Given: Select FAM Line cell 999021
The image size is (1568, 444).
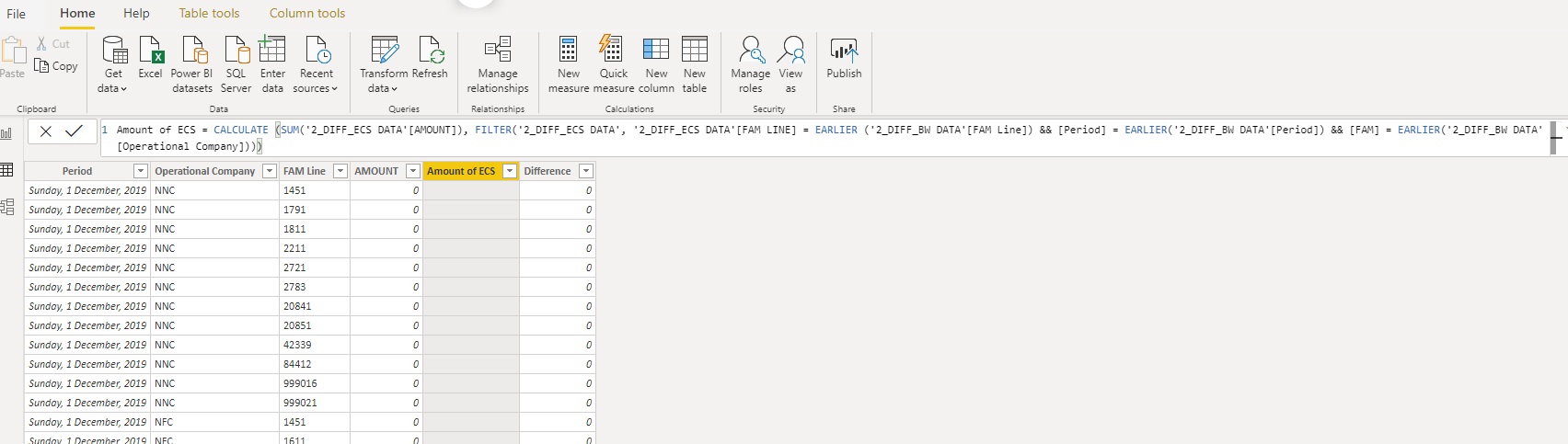Looking at the screenshot, I should [x=315, y=403].
